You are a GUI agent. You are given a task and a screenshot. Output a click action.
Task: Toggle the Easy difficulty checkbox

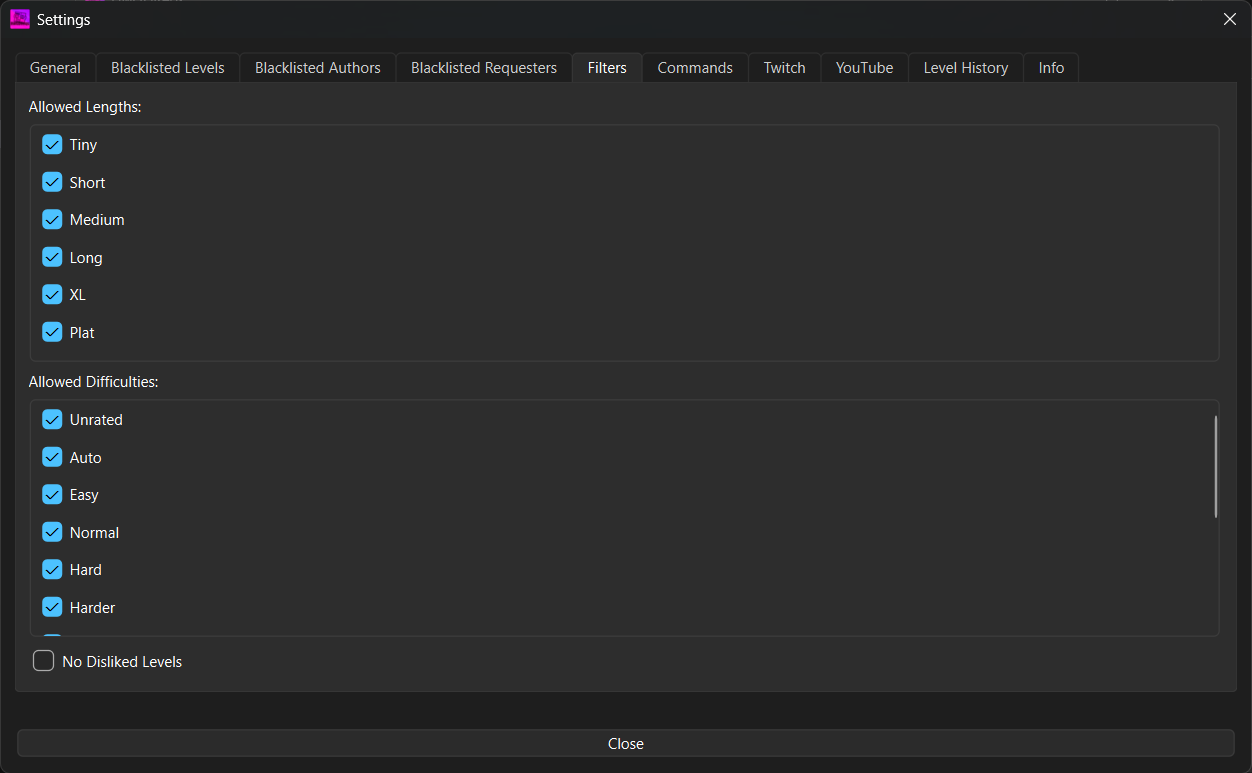pyautogui.click(x=52, y=495)
